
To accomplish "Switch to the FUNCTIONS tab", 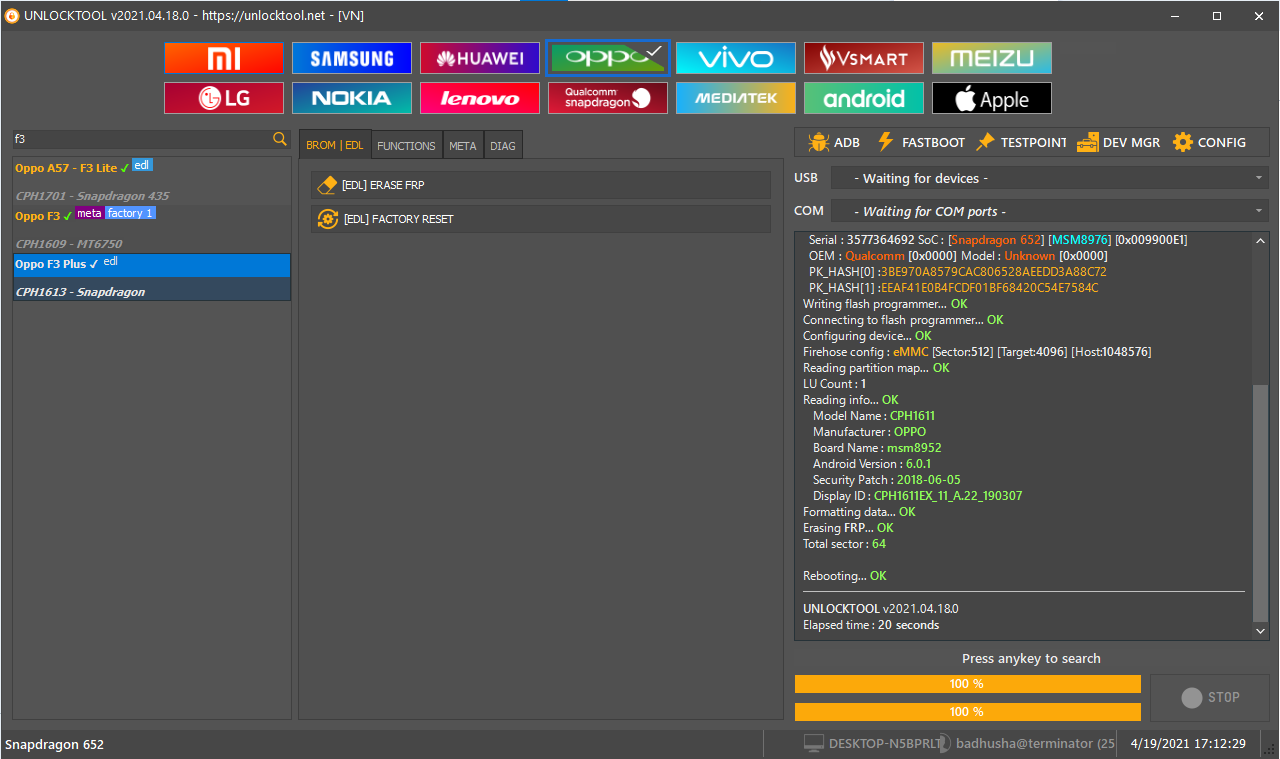I will click(x=406, y=145).
